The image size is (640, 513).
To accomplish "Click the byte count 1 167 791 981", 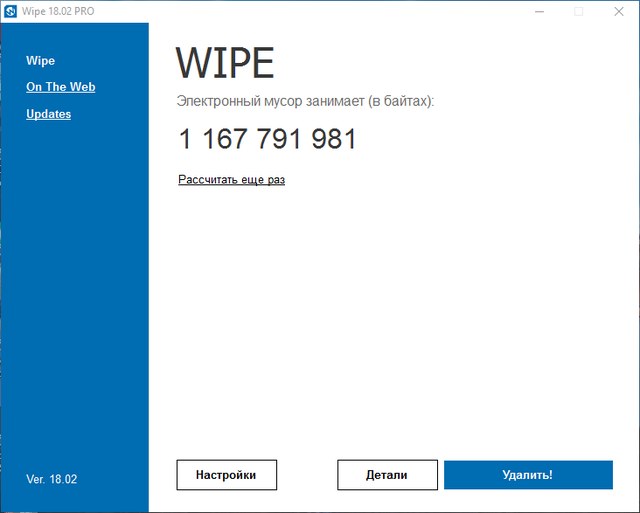I will coord(267,139).
